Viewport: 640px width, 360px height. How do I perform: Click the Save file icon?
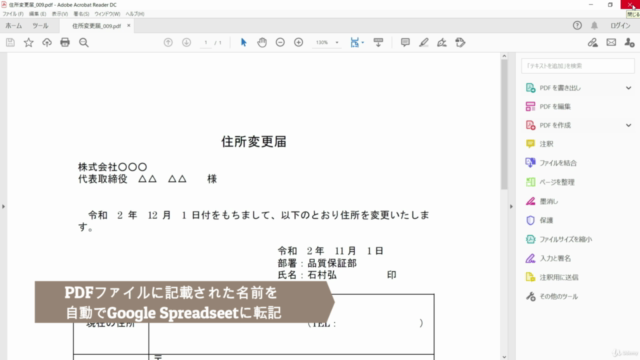10,42
